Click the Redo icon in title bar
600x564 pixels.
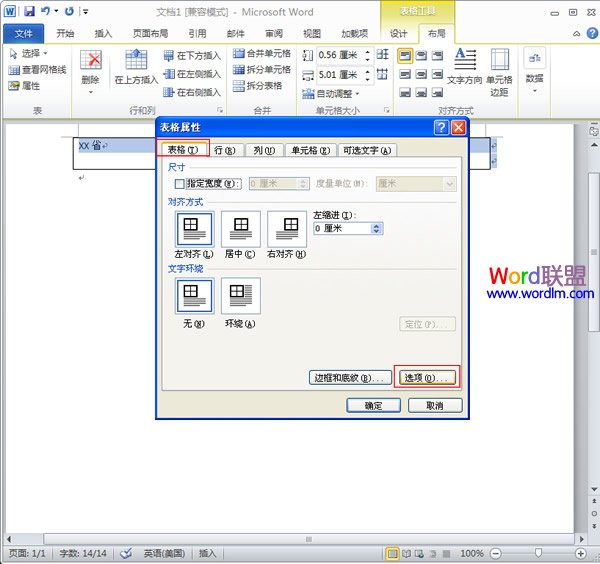click(x=69, y=11)
